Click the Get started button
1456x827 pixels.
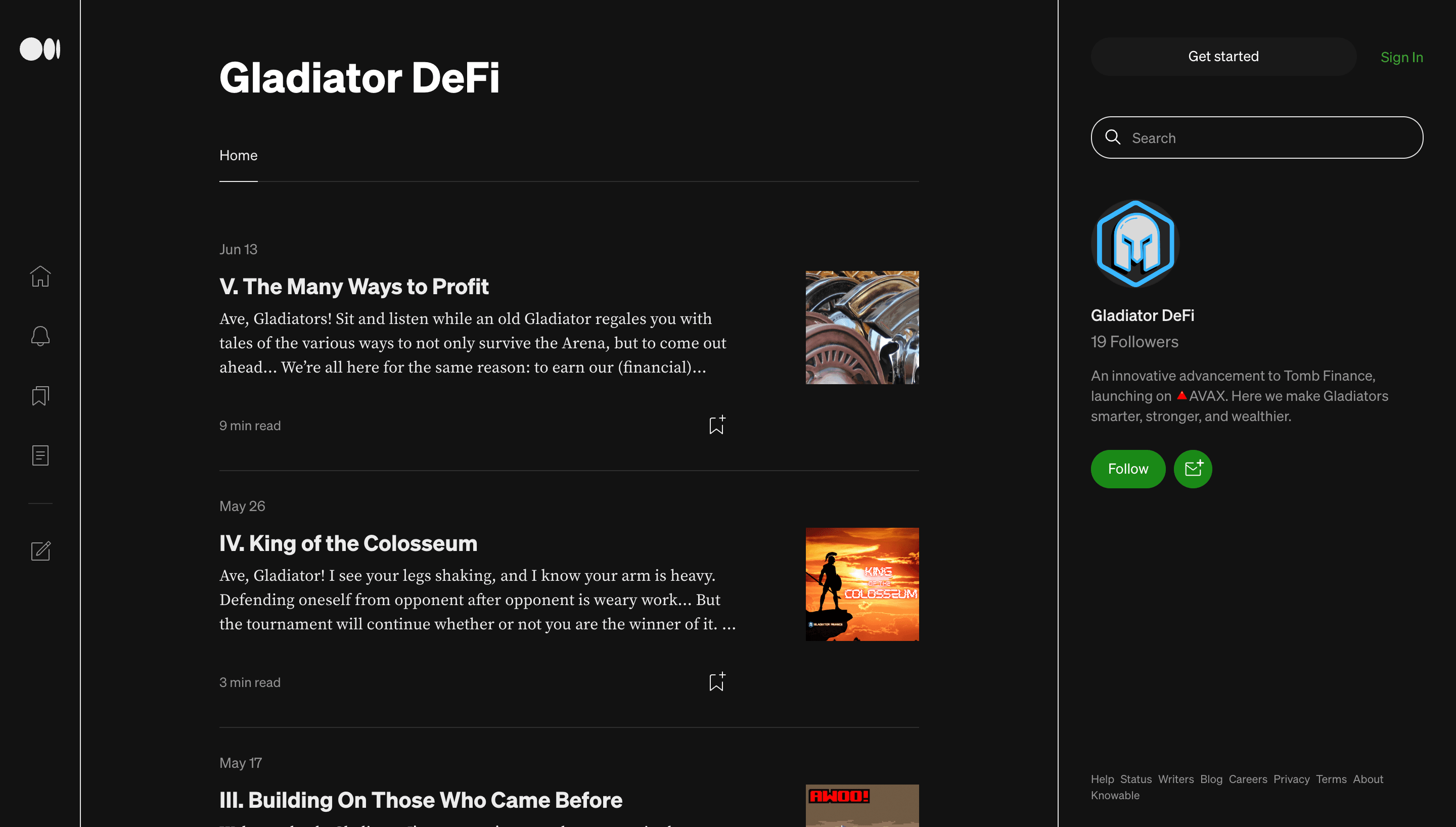point(1224,56)
